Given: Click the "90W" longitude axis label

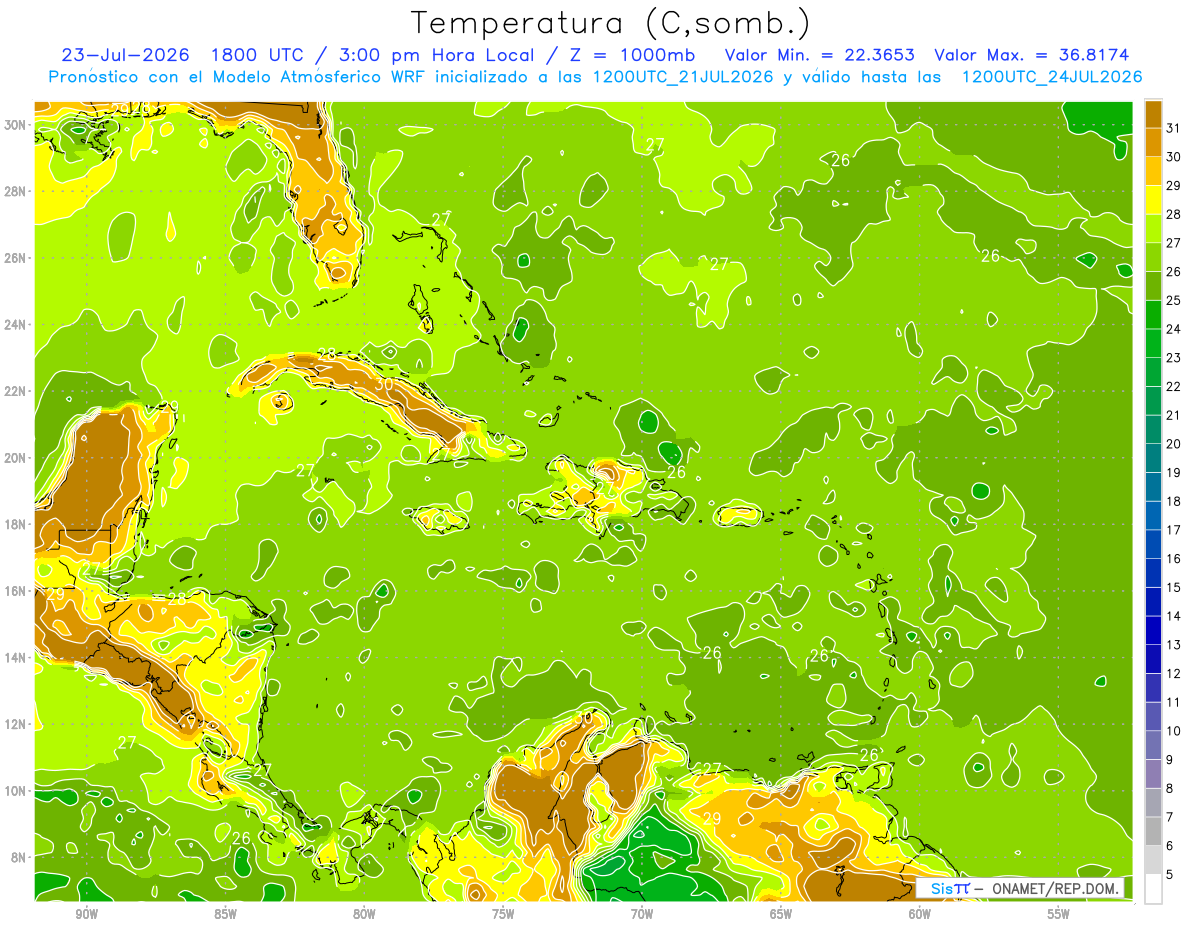Looking at the screenshot, I should (x=86, y=914).
